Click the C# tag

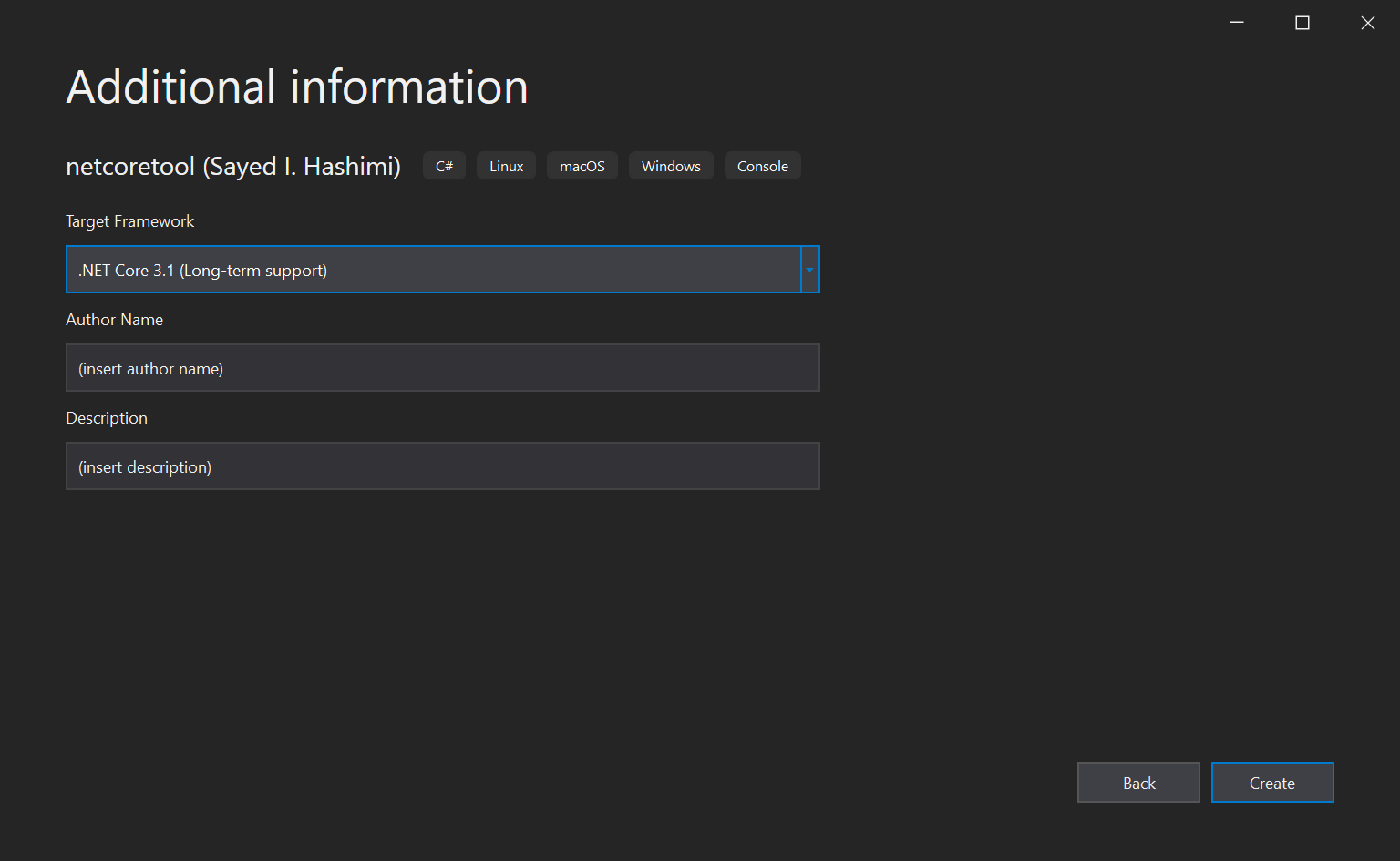[x=444, y=166]
